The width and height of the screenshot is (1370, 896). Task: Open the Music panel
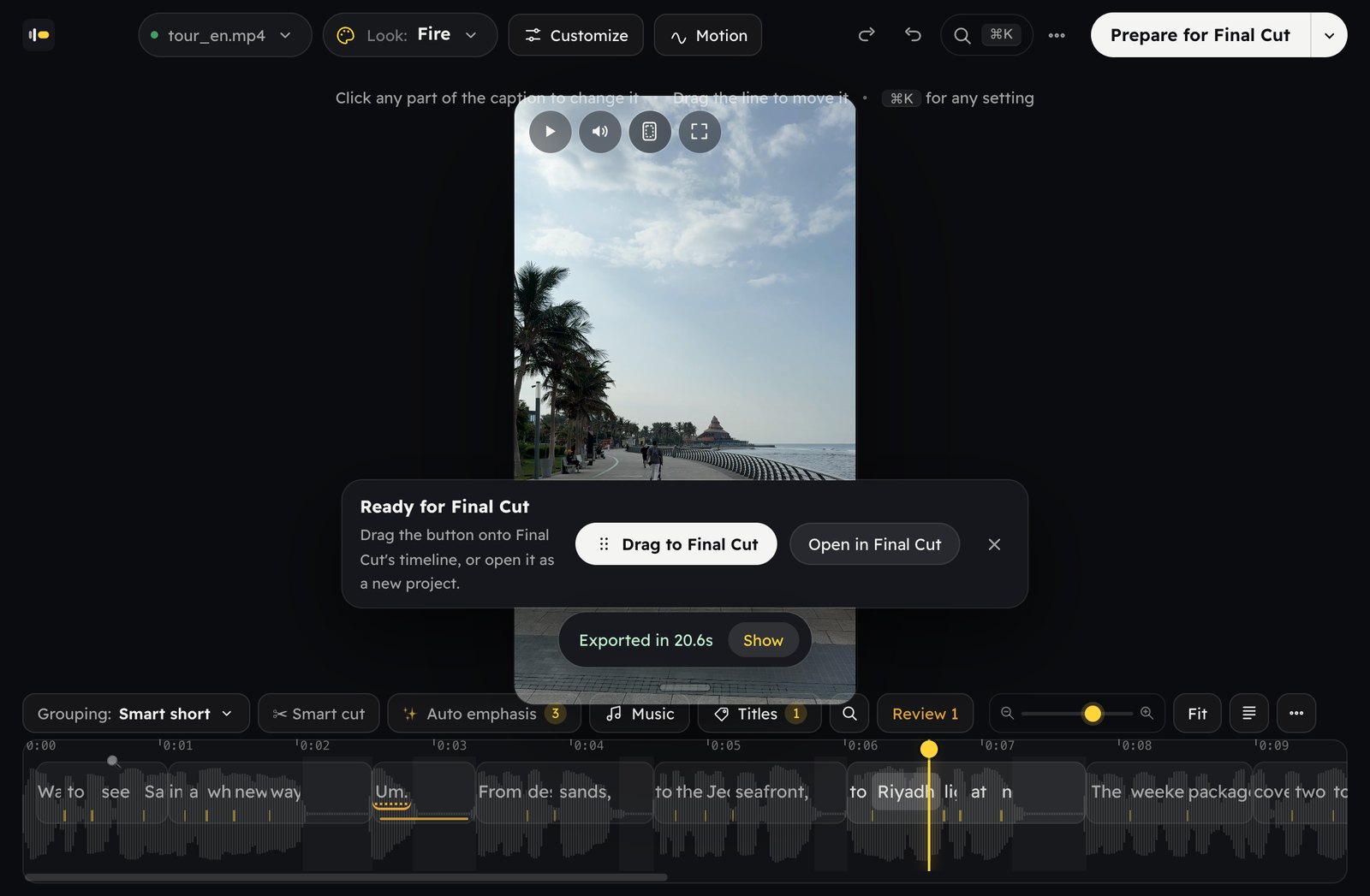pos(640,714)
